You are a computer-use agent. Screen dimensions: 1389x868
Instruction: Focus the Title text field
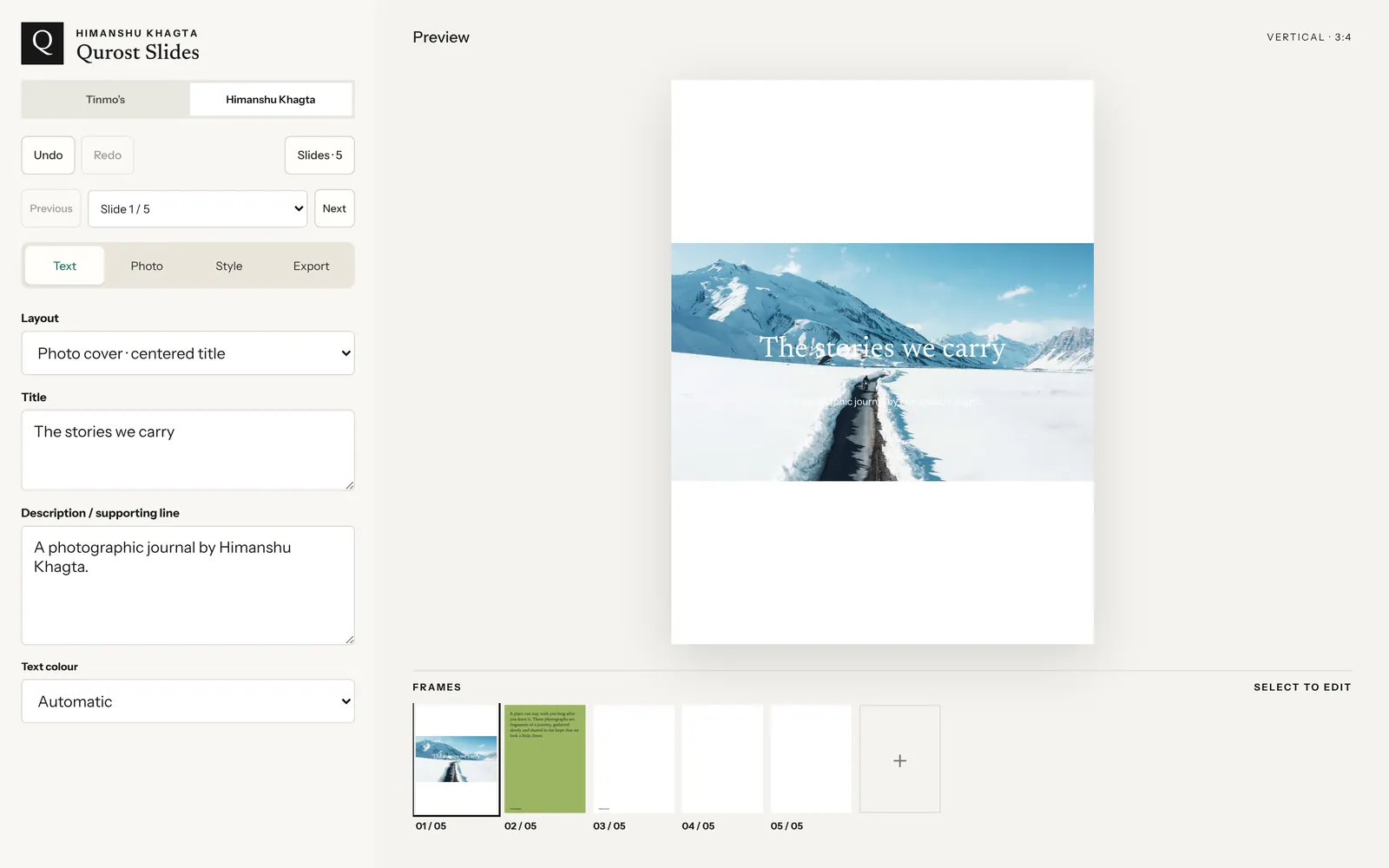(188, 450)
